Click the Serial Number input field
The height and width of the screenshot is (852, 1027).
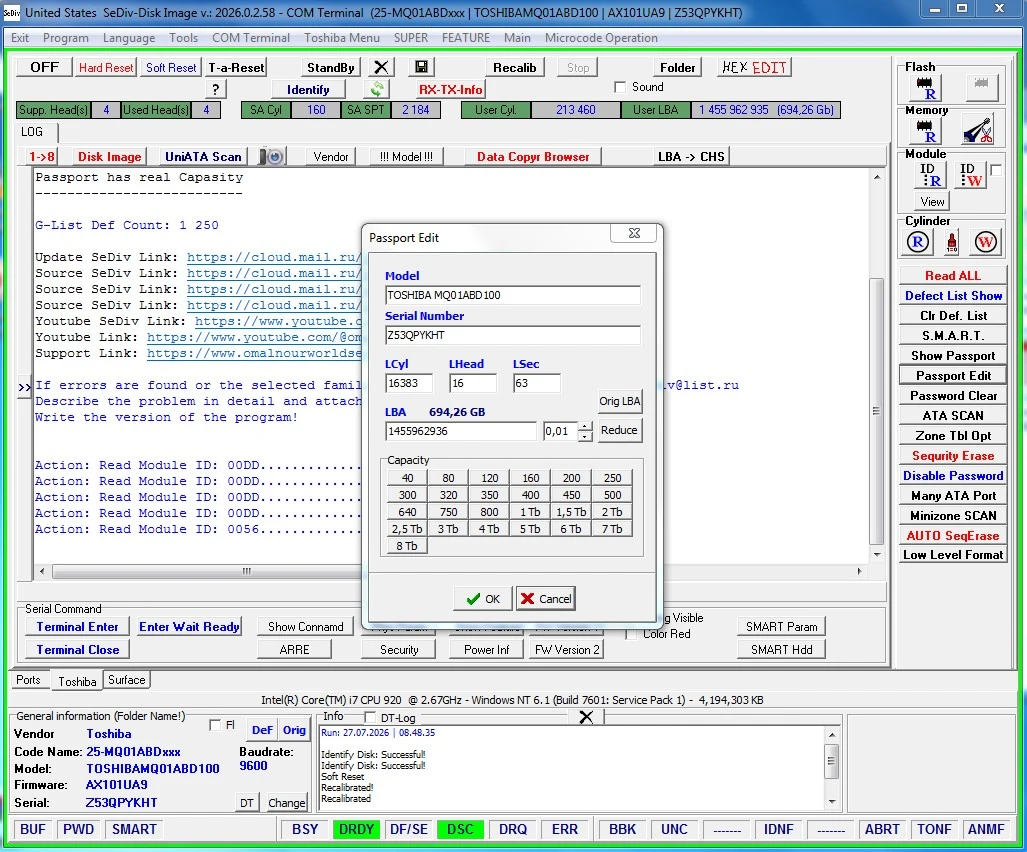tap(513, 335)
